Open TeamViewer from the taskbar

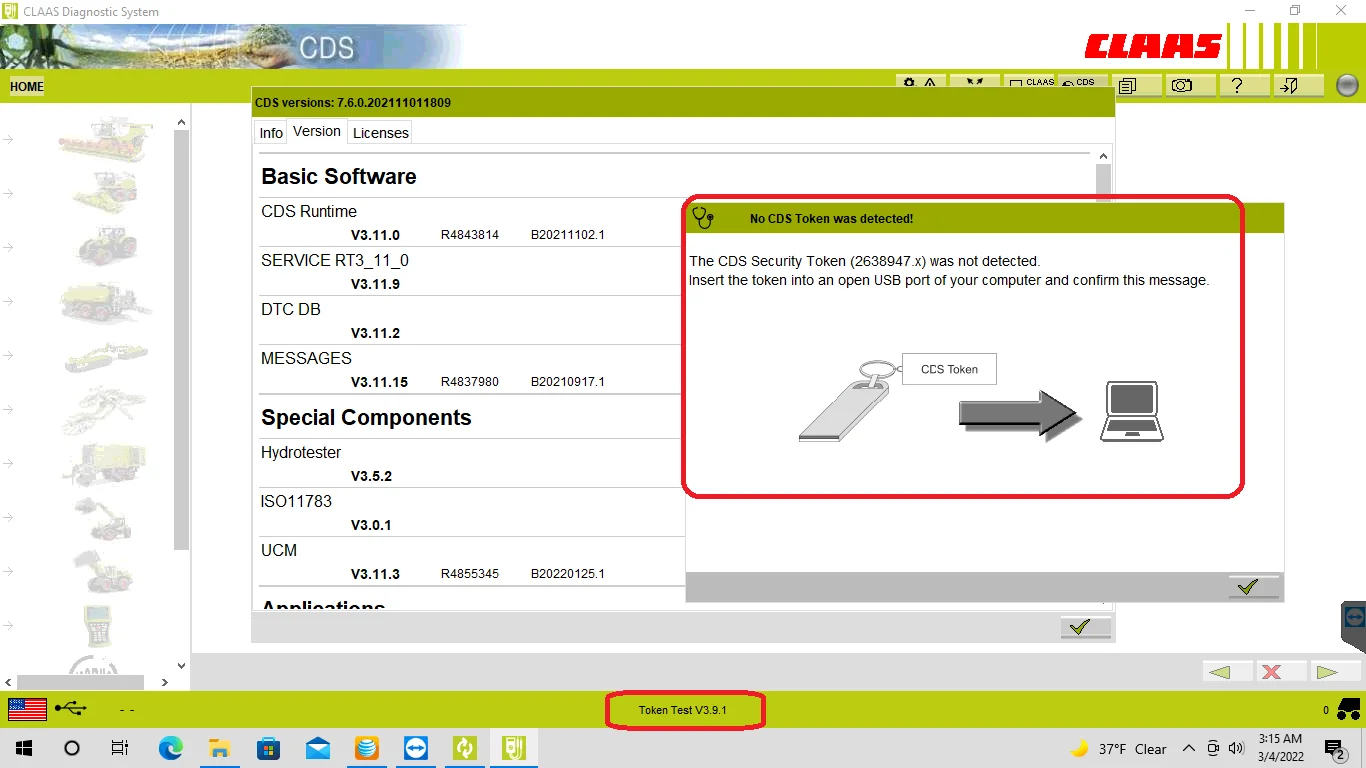point(415,748)
